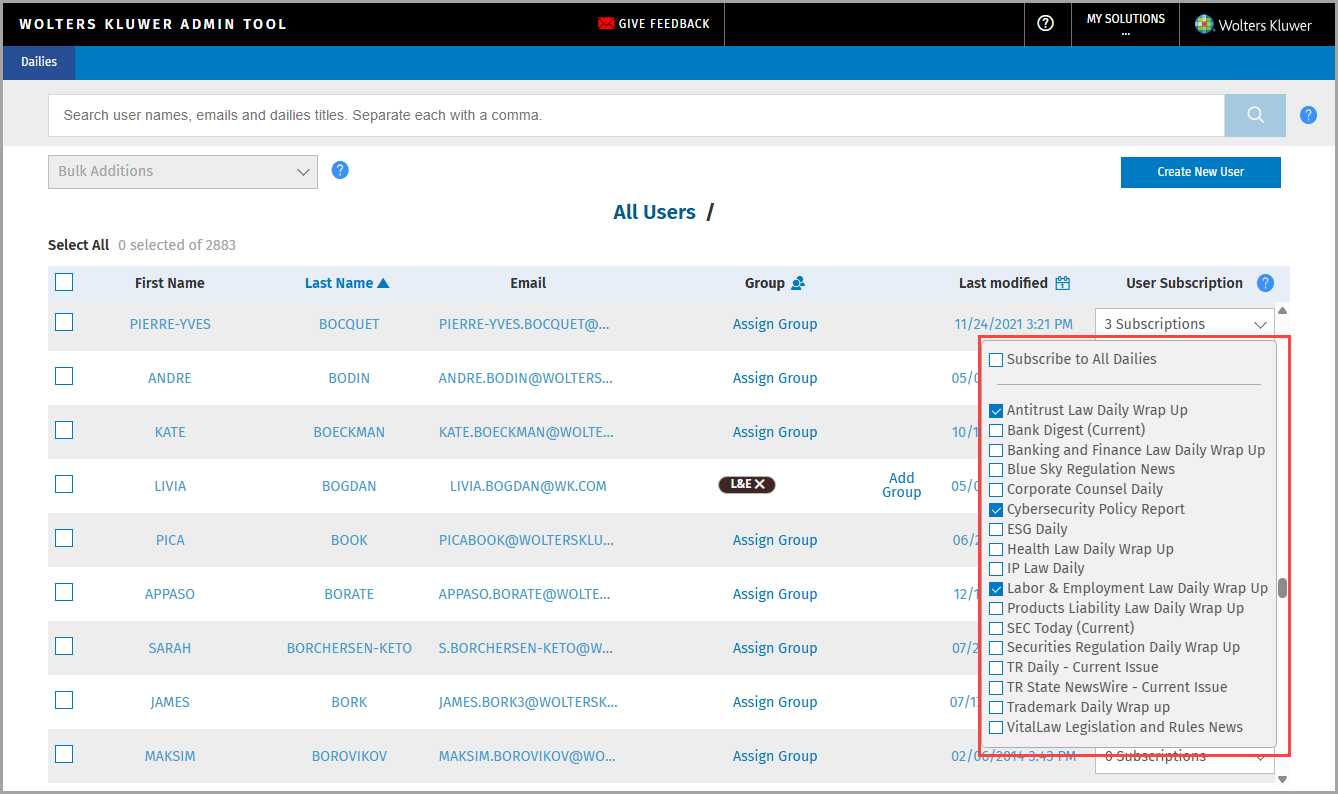This screenshot has width=1338, height=794.
Task: Toggle the Select All header checkbox
Action: click(64, 283)
